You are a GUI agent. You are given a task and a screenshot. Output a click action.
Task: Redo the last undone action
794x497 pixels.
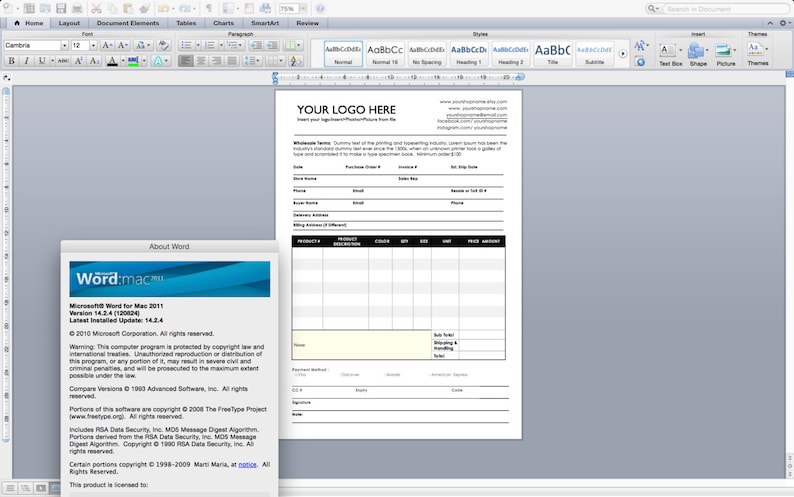184,8
